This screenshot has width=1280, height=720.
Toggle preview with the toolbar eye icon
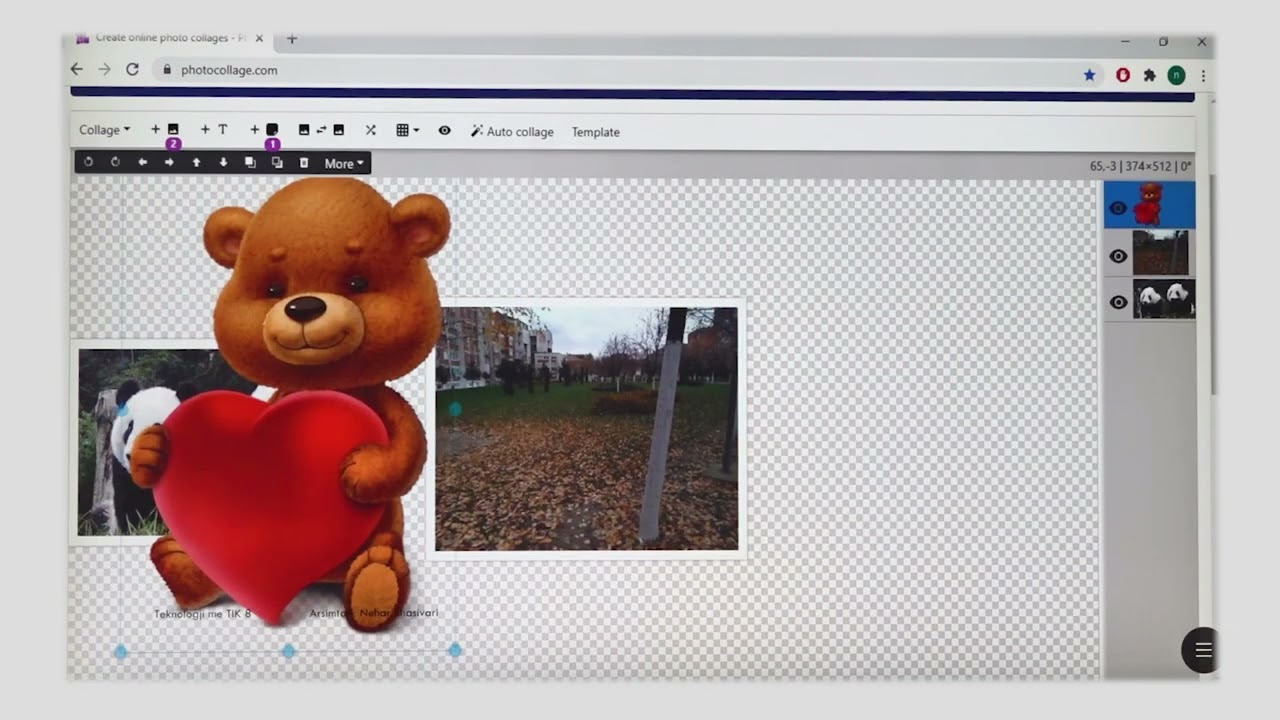coord(444,130)
